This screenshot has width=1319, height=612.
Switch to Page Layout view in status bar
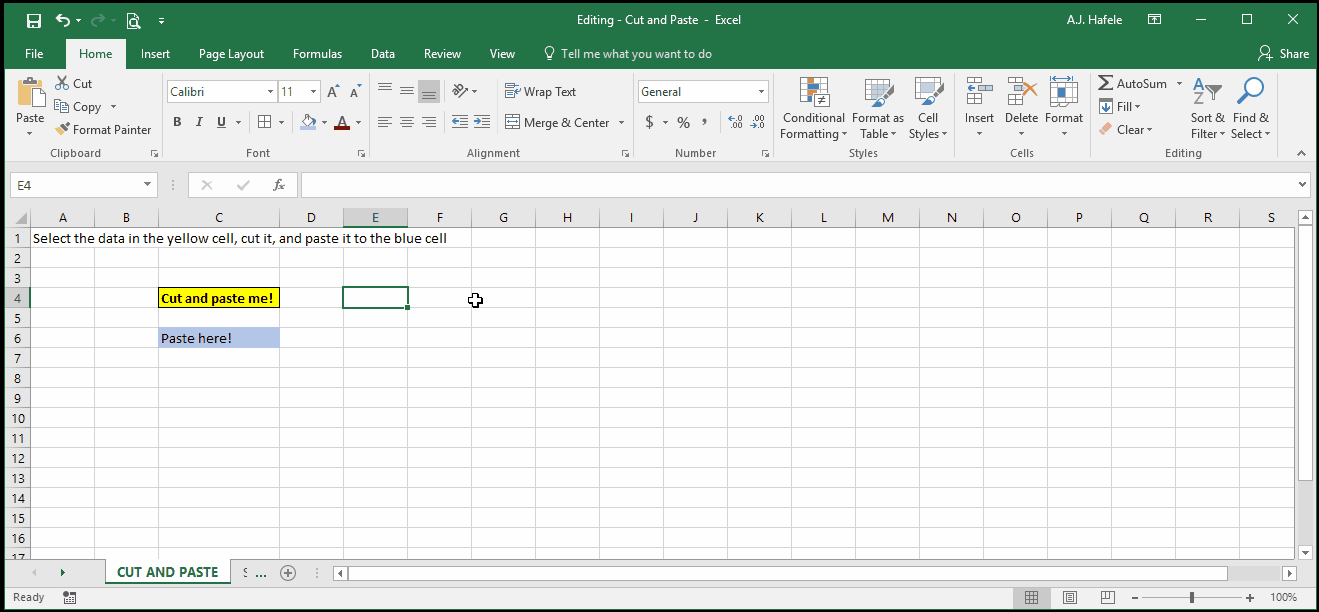click(1070, 597)
